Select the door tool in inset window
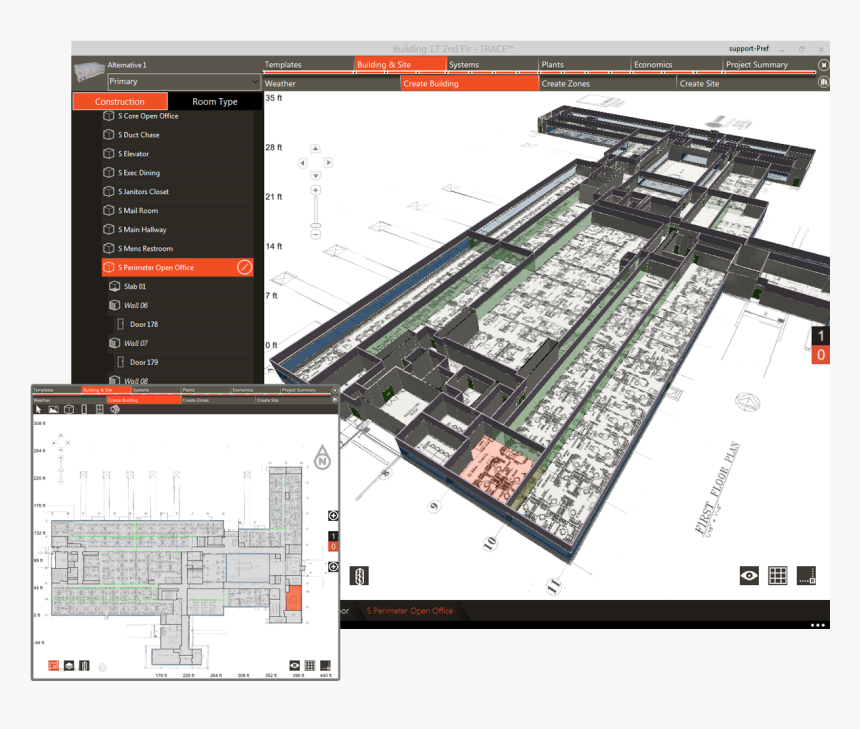The width and height of the screenshot is (860, 729). (x=84, y=409)
